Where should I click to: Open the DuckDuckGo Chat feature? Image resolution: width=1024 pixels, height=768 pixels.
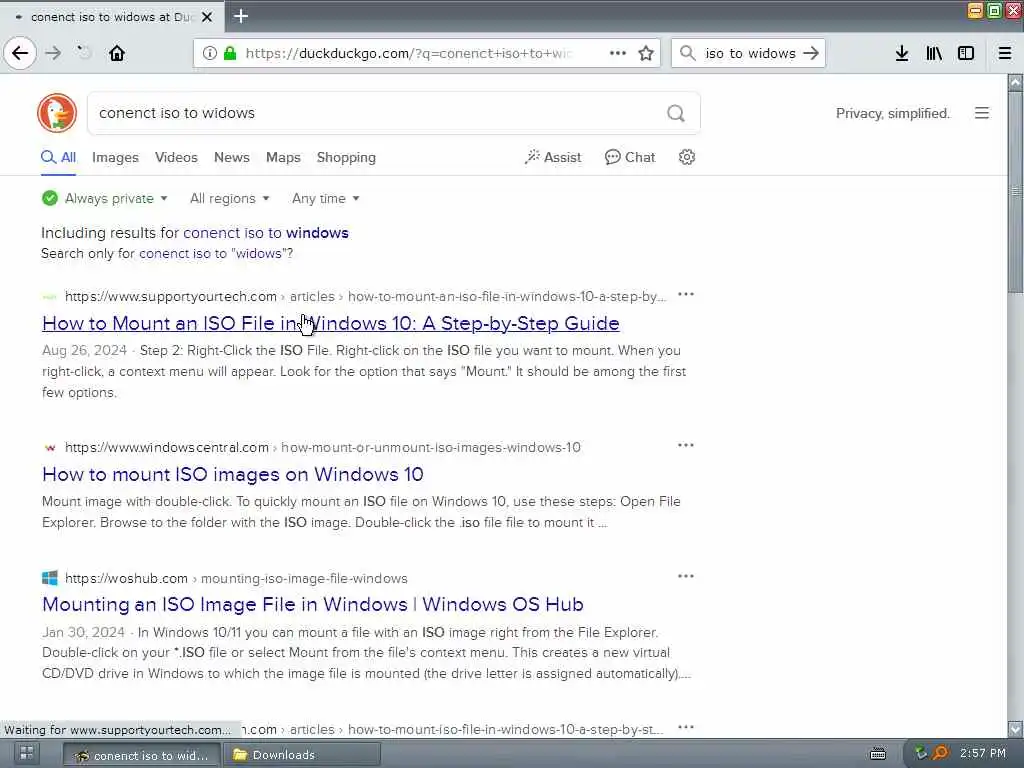point(630,157)
